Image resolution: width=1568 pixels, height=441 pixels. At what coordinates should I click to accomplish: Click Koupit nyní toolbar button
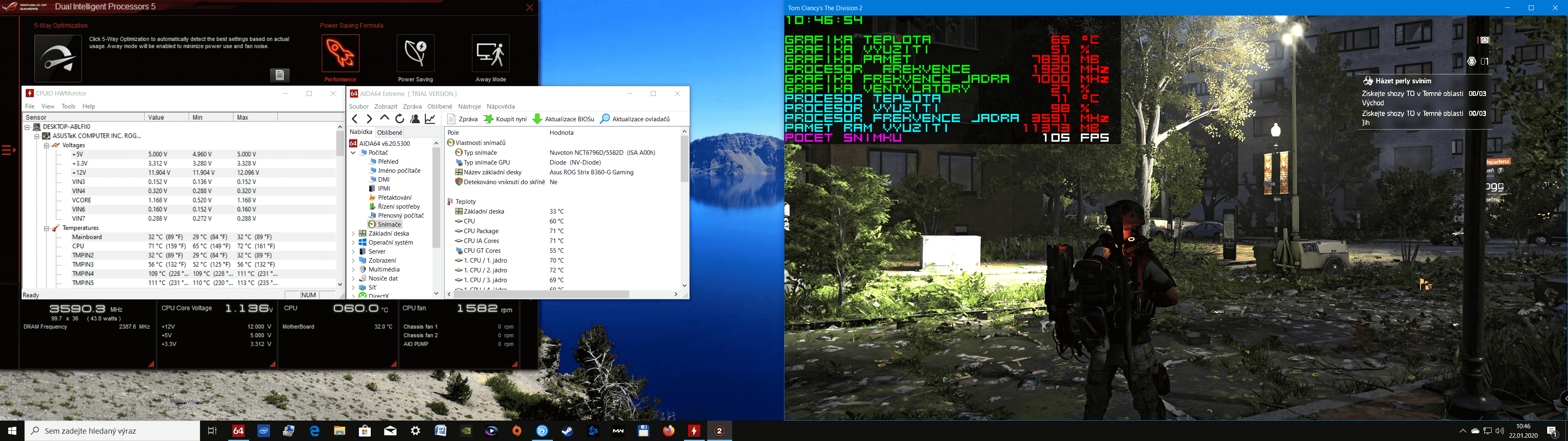[505, 119]
